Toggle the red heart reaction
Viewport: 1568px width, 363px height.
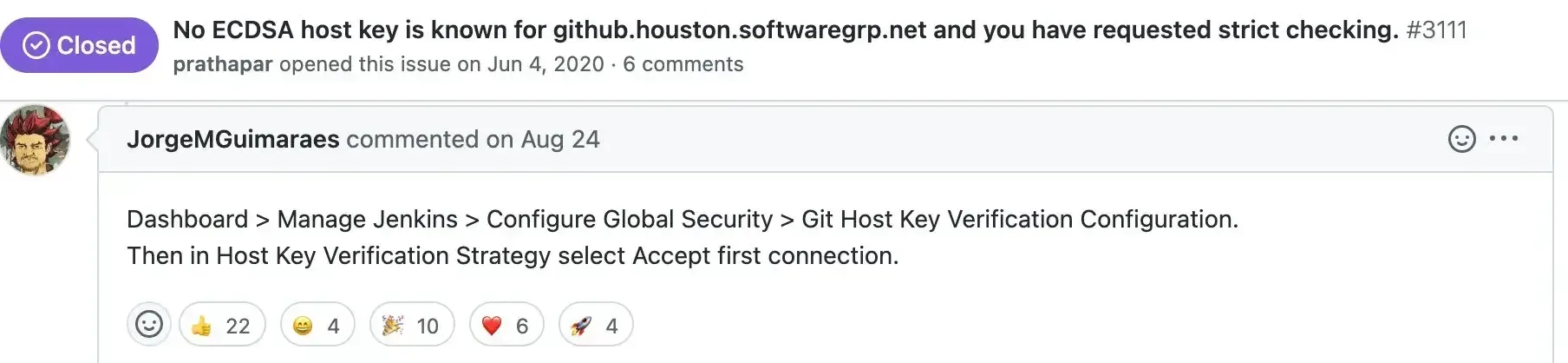coord(506,326)
